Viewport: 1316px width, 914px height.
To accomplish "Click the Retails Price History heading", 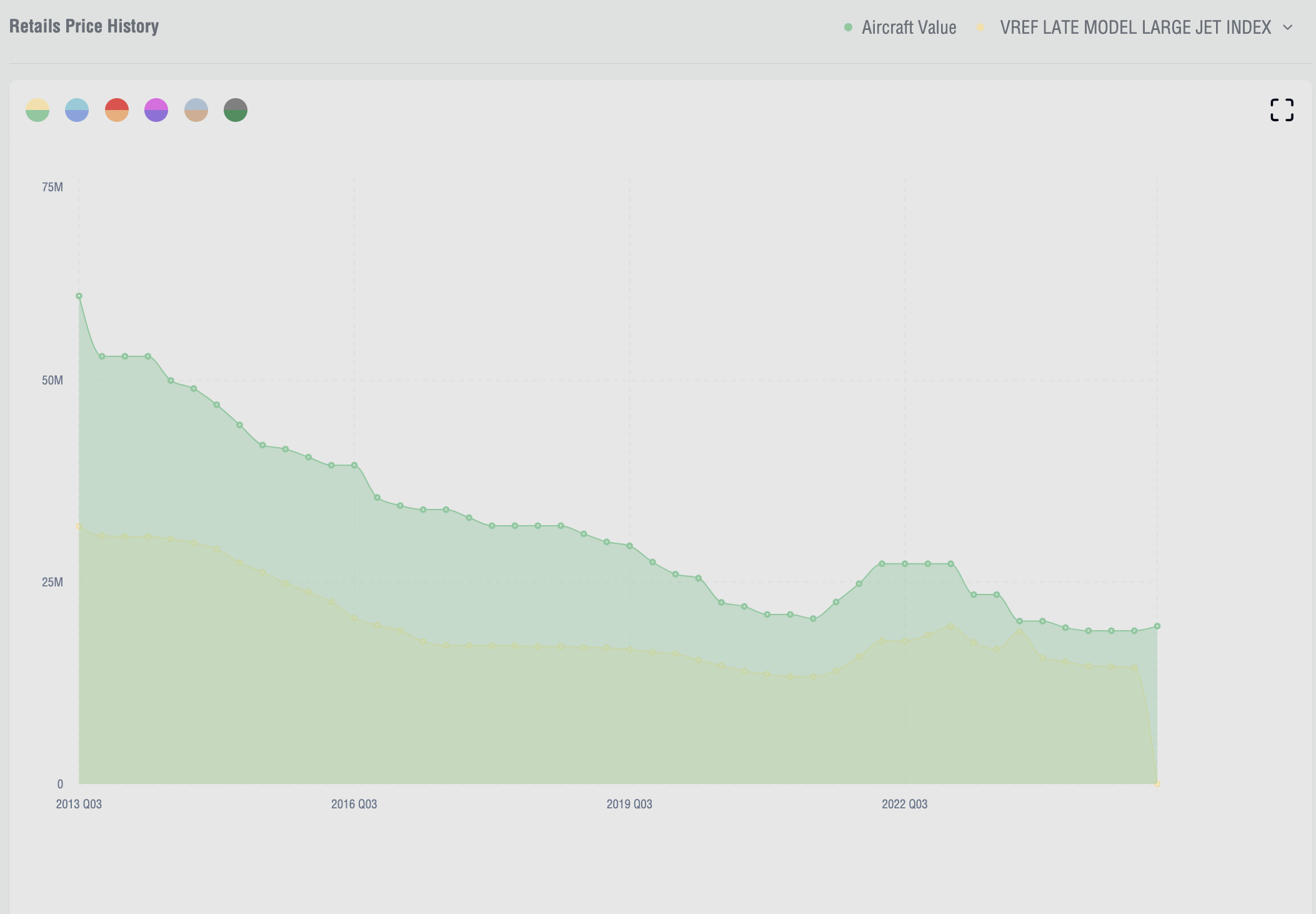I will 84,26.
